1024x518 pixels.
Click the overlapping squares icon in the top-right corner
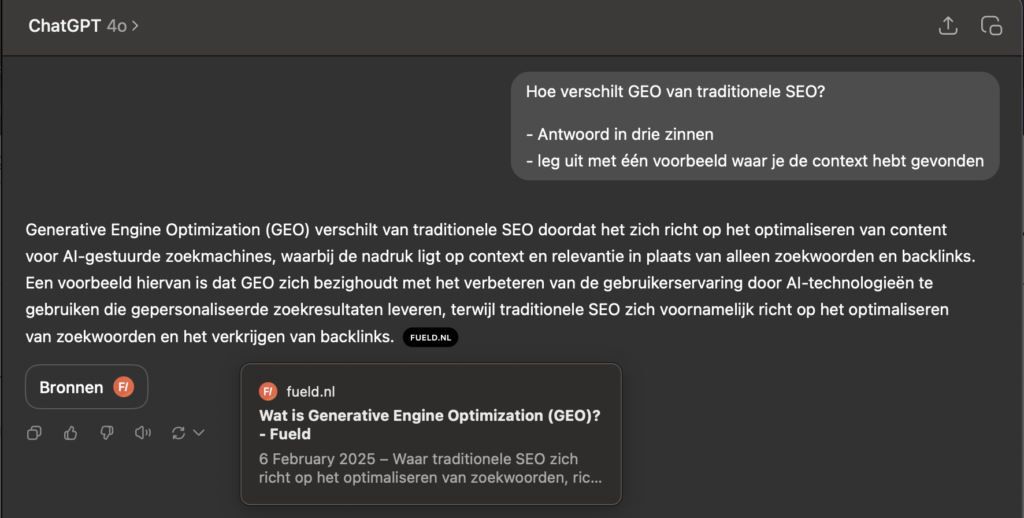[991, 25]
